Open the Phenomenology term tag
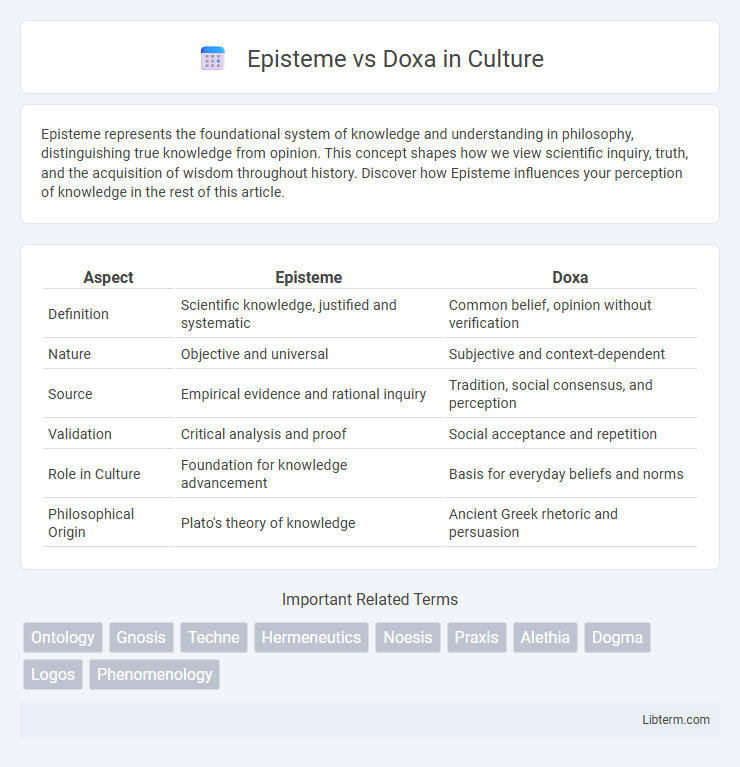 (x=155, y=675)
